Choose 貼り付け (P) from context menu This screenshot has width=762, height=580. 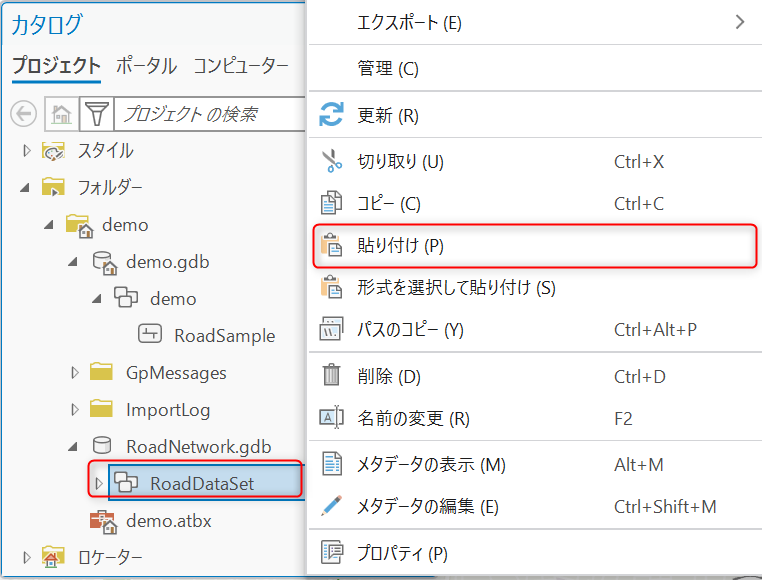535,246
